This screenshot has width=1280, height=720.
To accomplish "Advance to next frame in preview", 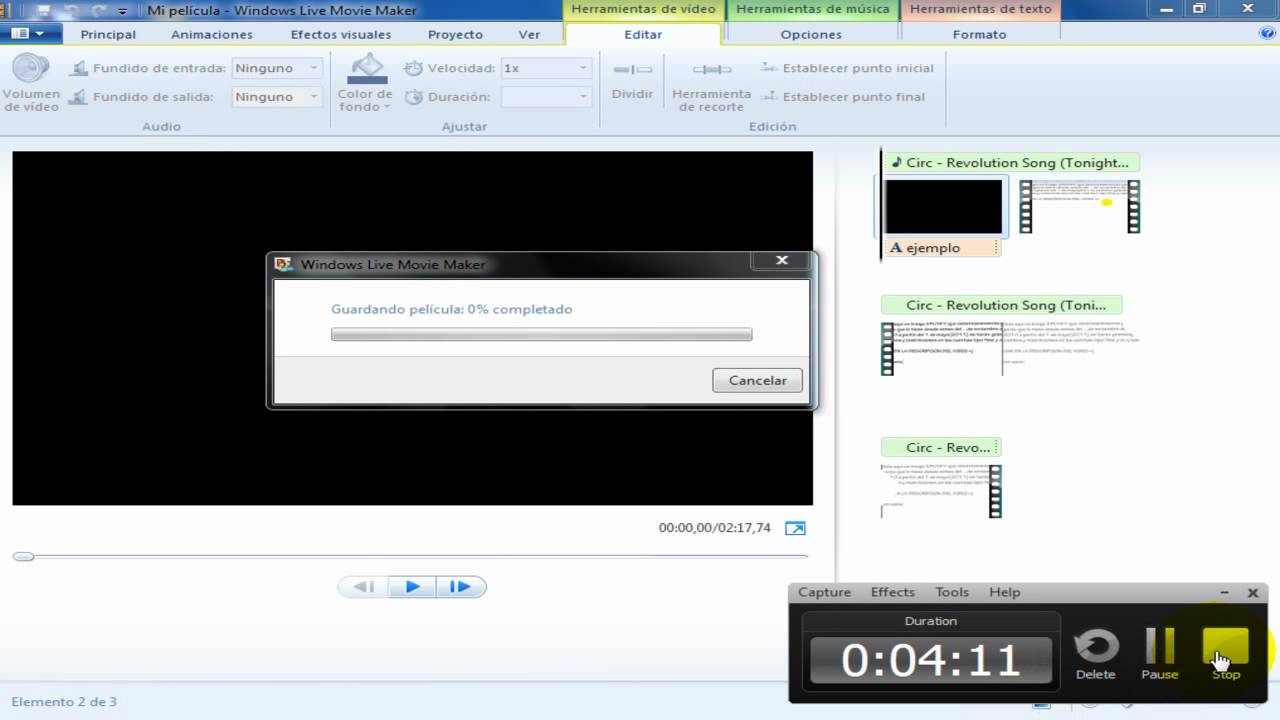I will pyautogui.click(x=460, y=587).
